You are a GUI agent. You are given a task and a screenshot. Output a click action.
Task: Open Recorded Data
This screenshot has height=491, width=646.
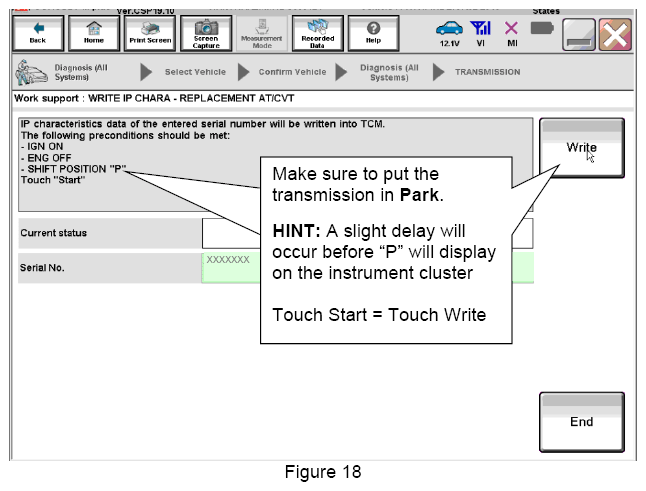(318, 33)
